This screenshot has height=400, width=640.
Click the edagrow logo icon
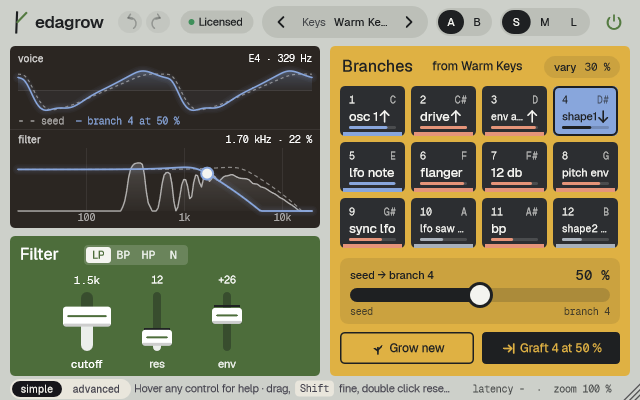[x=20, y=22]
